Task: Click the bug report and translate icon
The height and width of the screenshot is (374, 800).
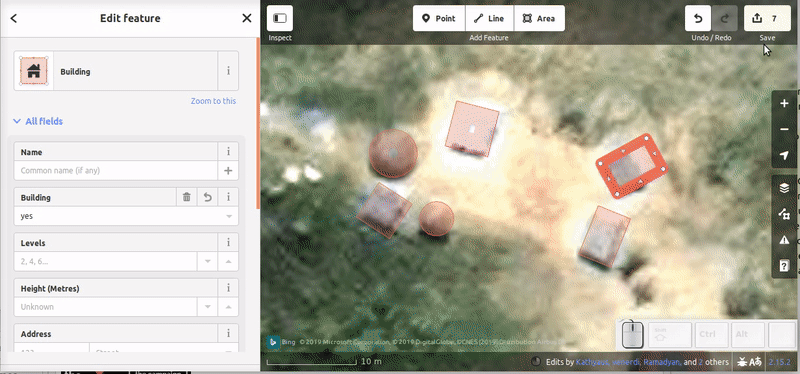Action: pos(749,362)
